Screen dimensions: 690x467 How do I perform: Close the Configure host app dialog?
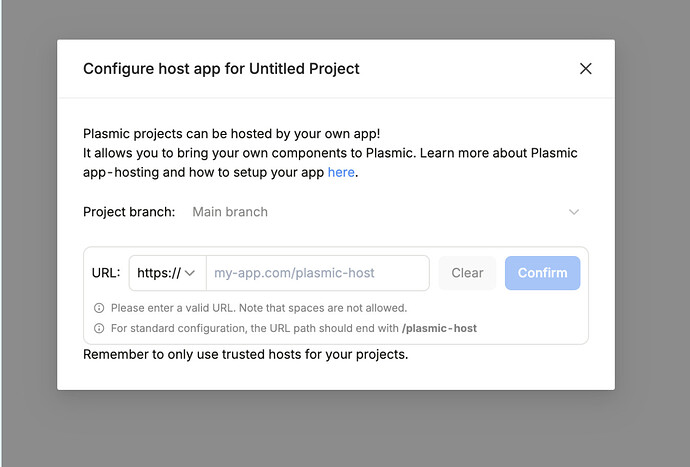(586, 69)
